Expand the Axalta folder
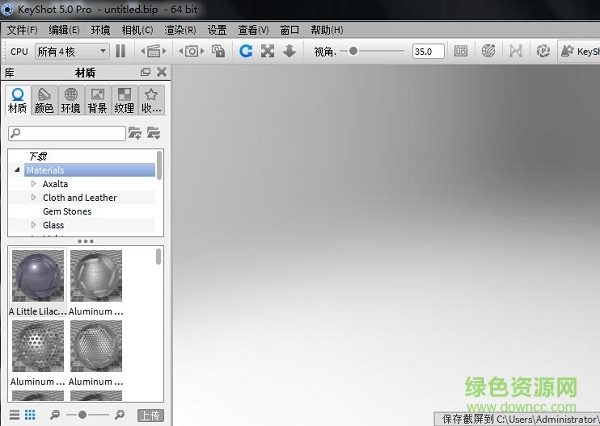 click(33, 184)
